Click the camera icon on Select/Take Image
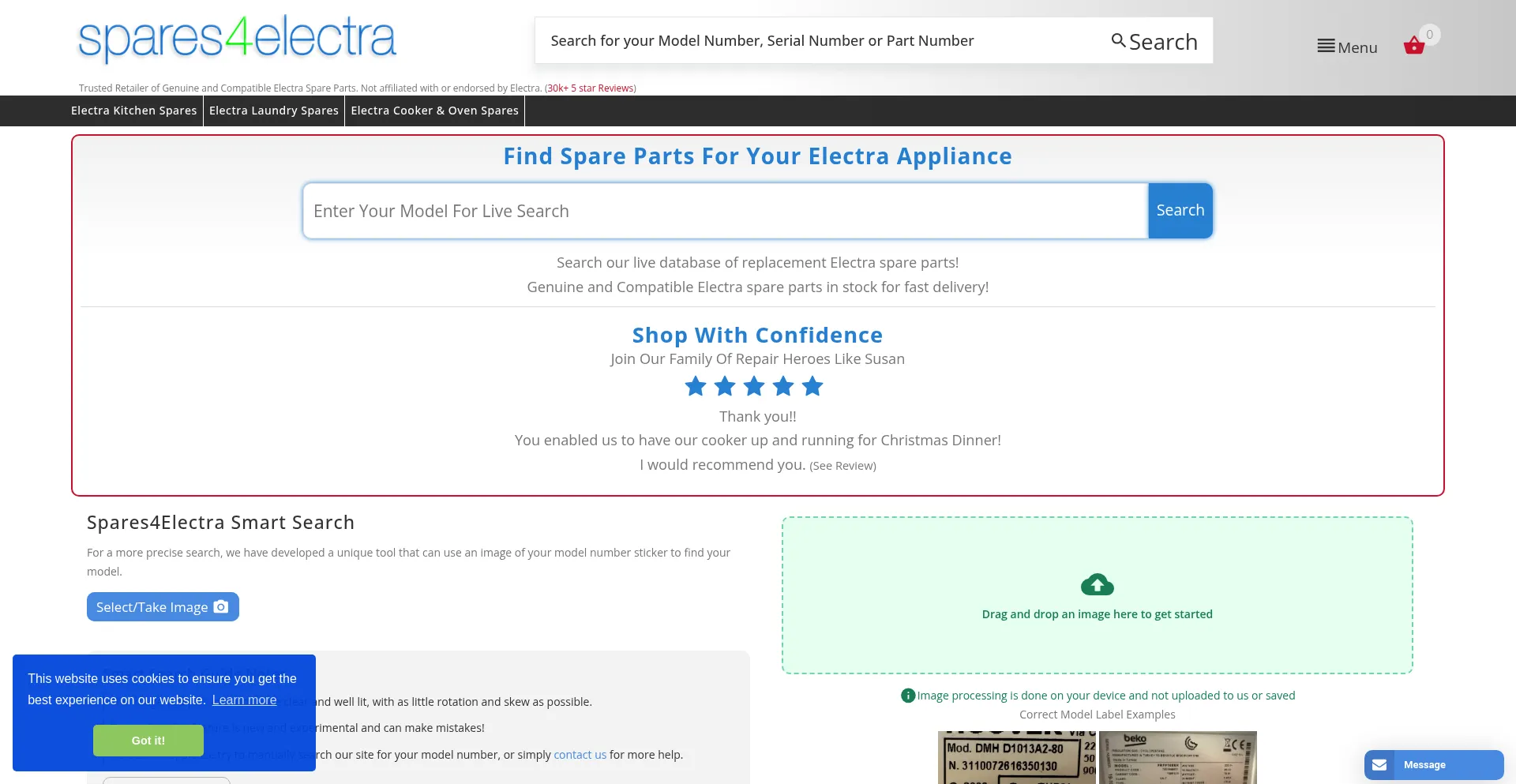 click(x=221, y=606)
